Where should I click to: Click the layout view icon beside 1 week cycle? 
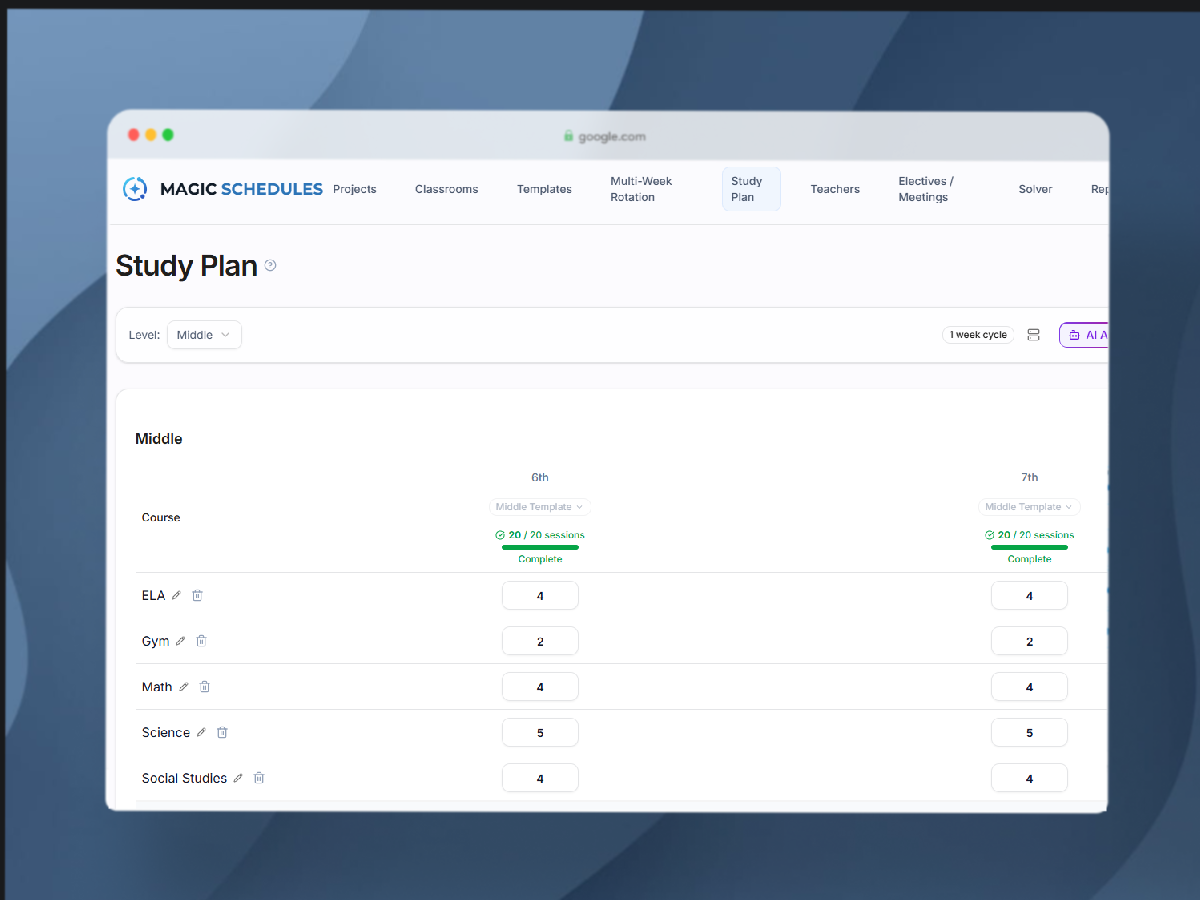tap(1034, 335)
